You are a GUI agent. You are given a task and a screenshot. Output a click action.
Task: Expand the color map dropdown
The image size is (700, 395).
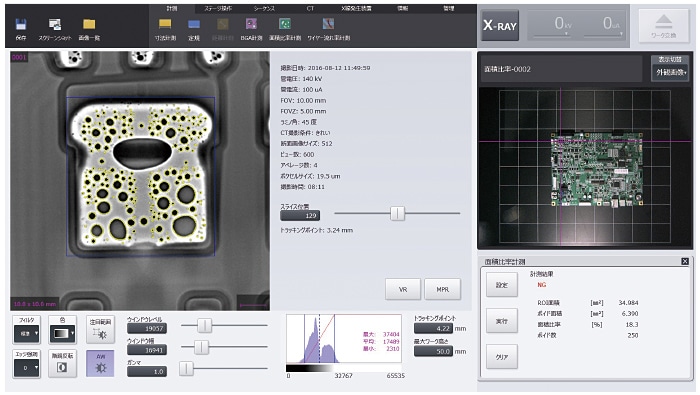[x=62, y=333]
